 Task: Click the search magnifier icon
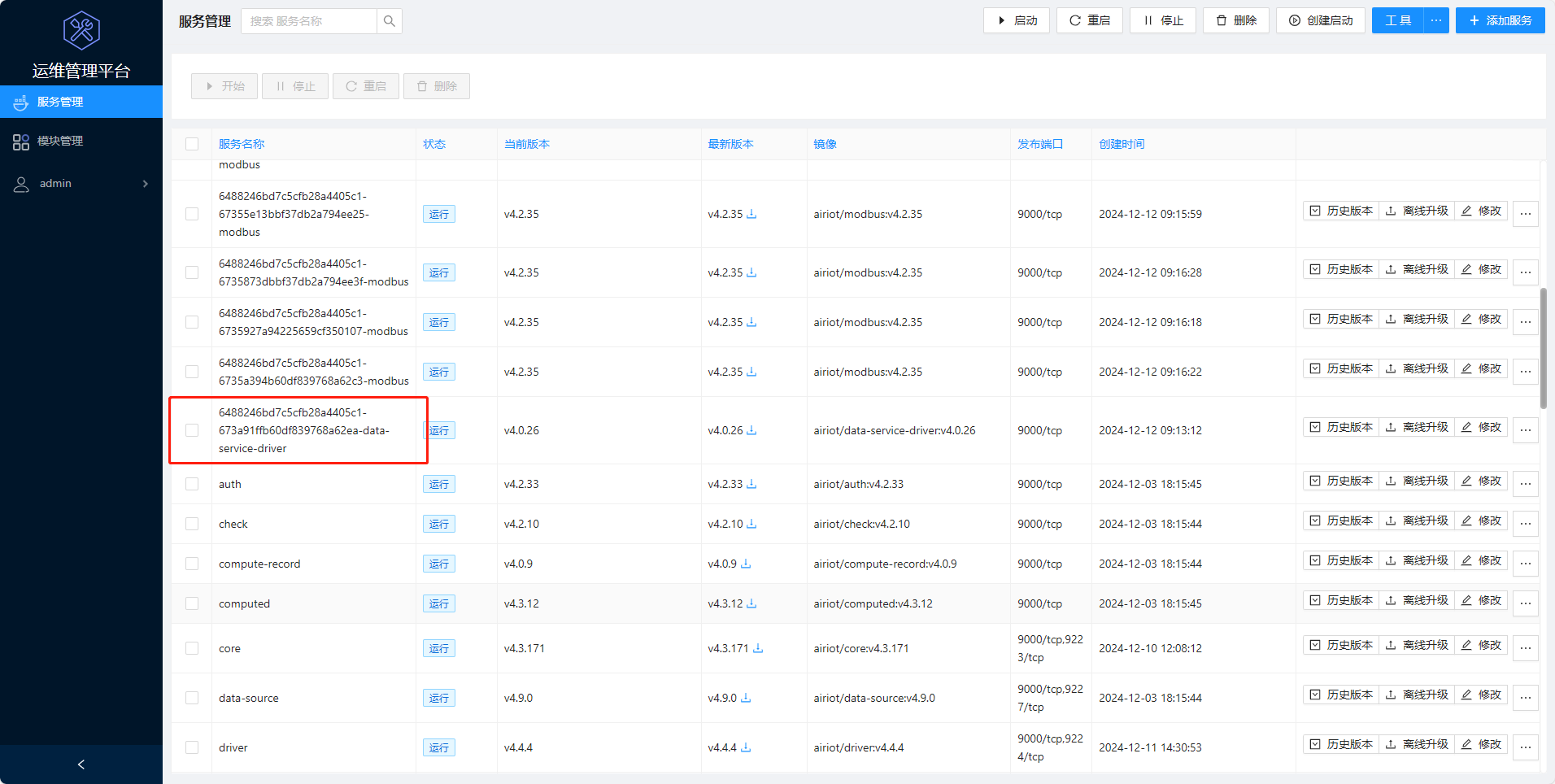390,21
